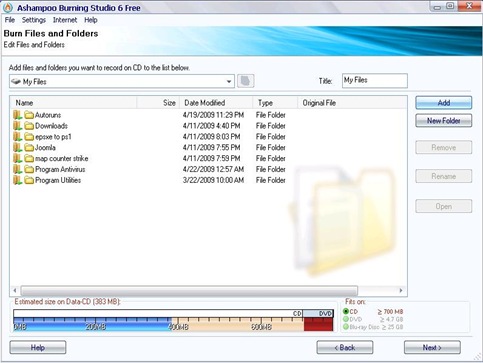The width and height of the screenshot is (483, 363).
Task: Open the Help menu
Action: (x=91, y=20)
